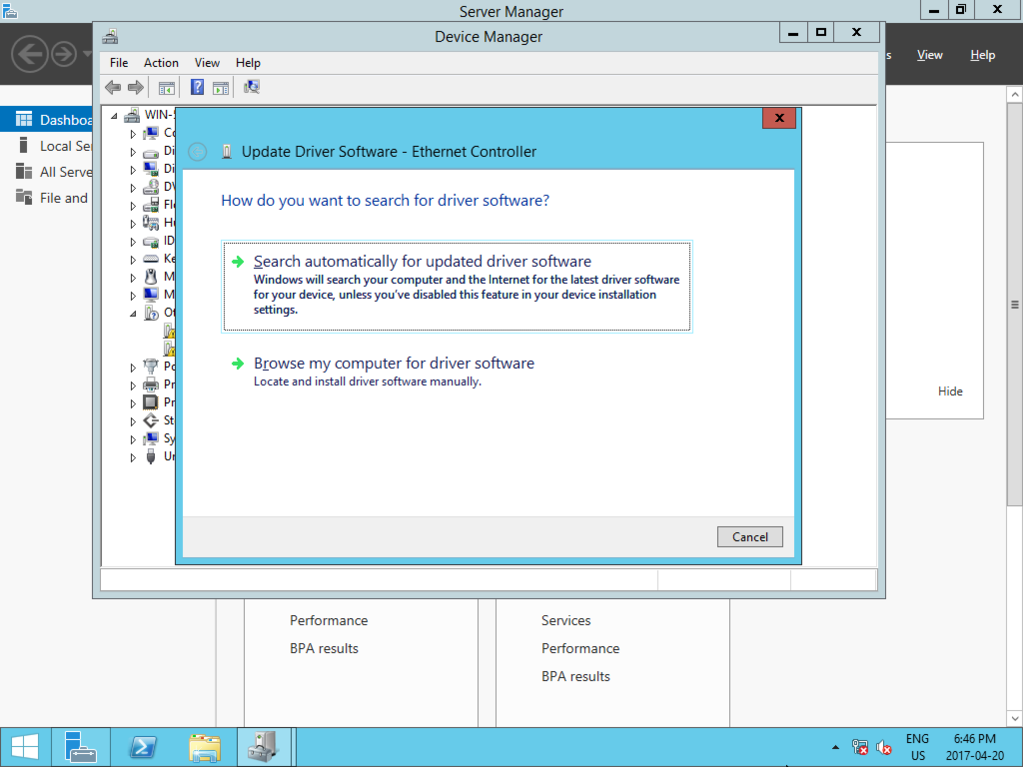Click Cancel in the Update Driver dialog

click(750, 537)
